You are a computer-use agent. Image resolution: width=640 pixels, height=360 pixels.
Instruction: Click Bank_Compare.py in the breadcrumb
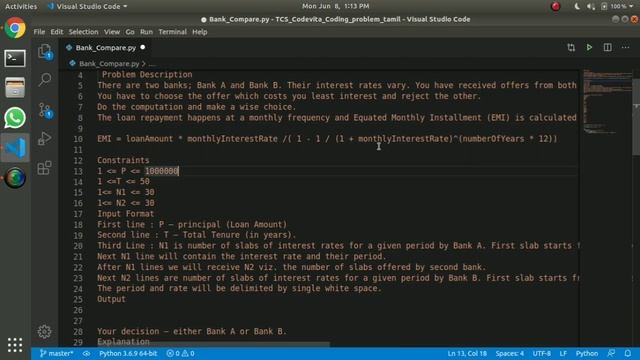pyautogui.click(x=109, y=64)
